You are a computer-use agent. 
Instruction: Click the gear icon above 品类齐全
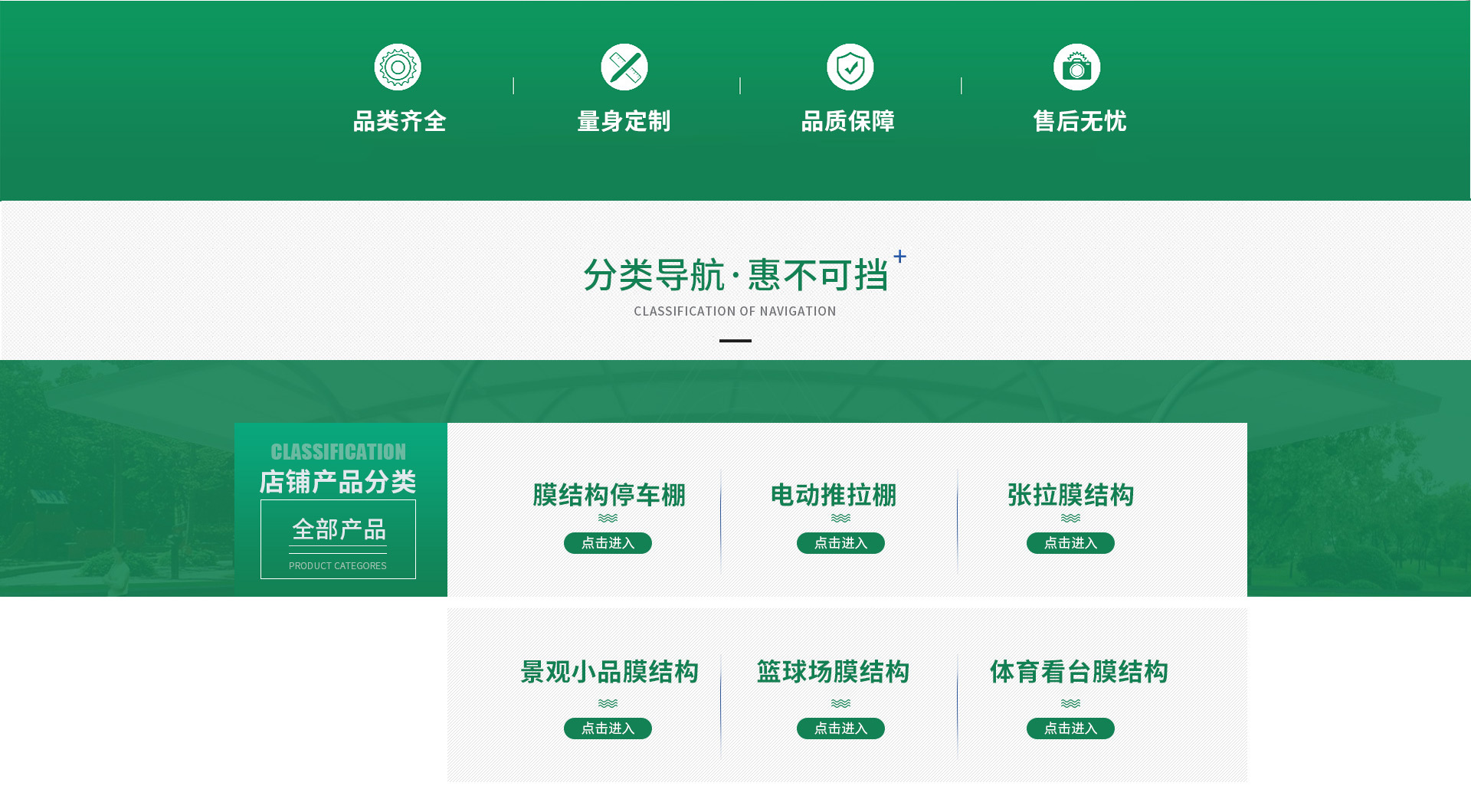tap(398, 67)
